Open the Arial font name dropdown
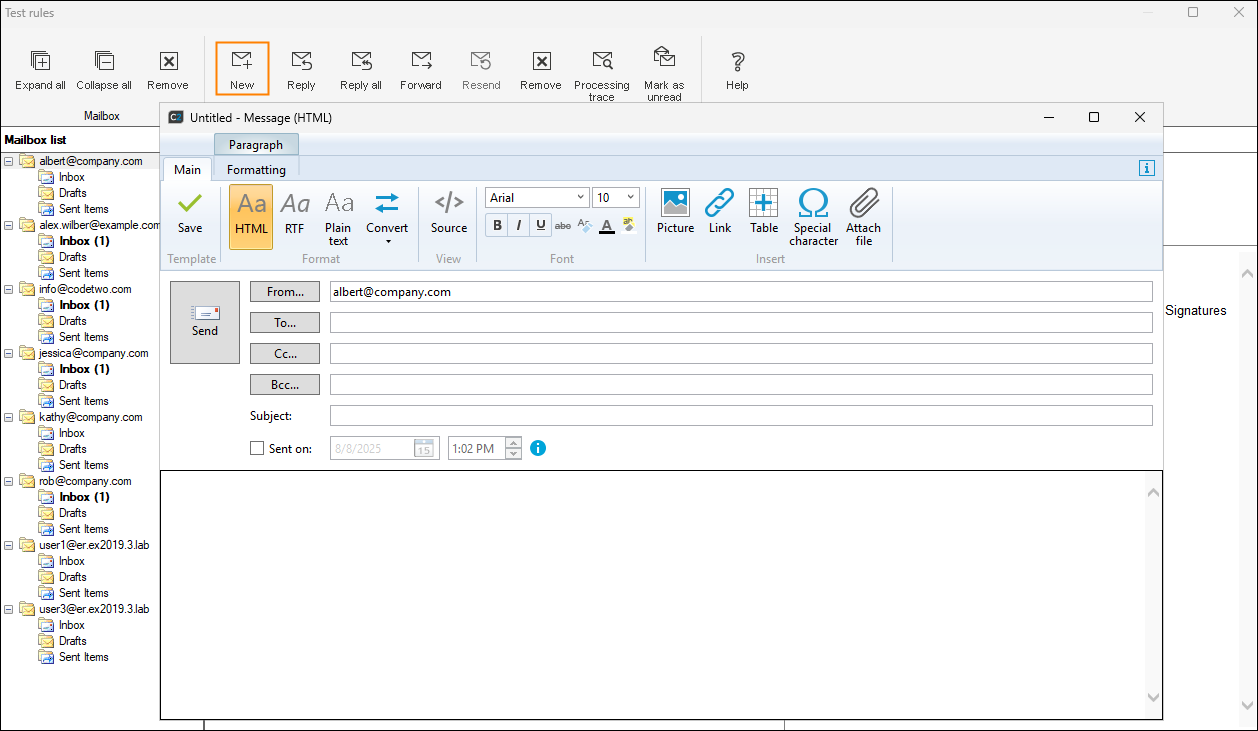The height and width of the screenshot is (731, 1258). tap(580, 198)
